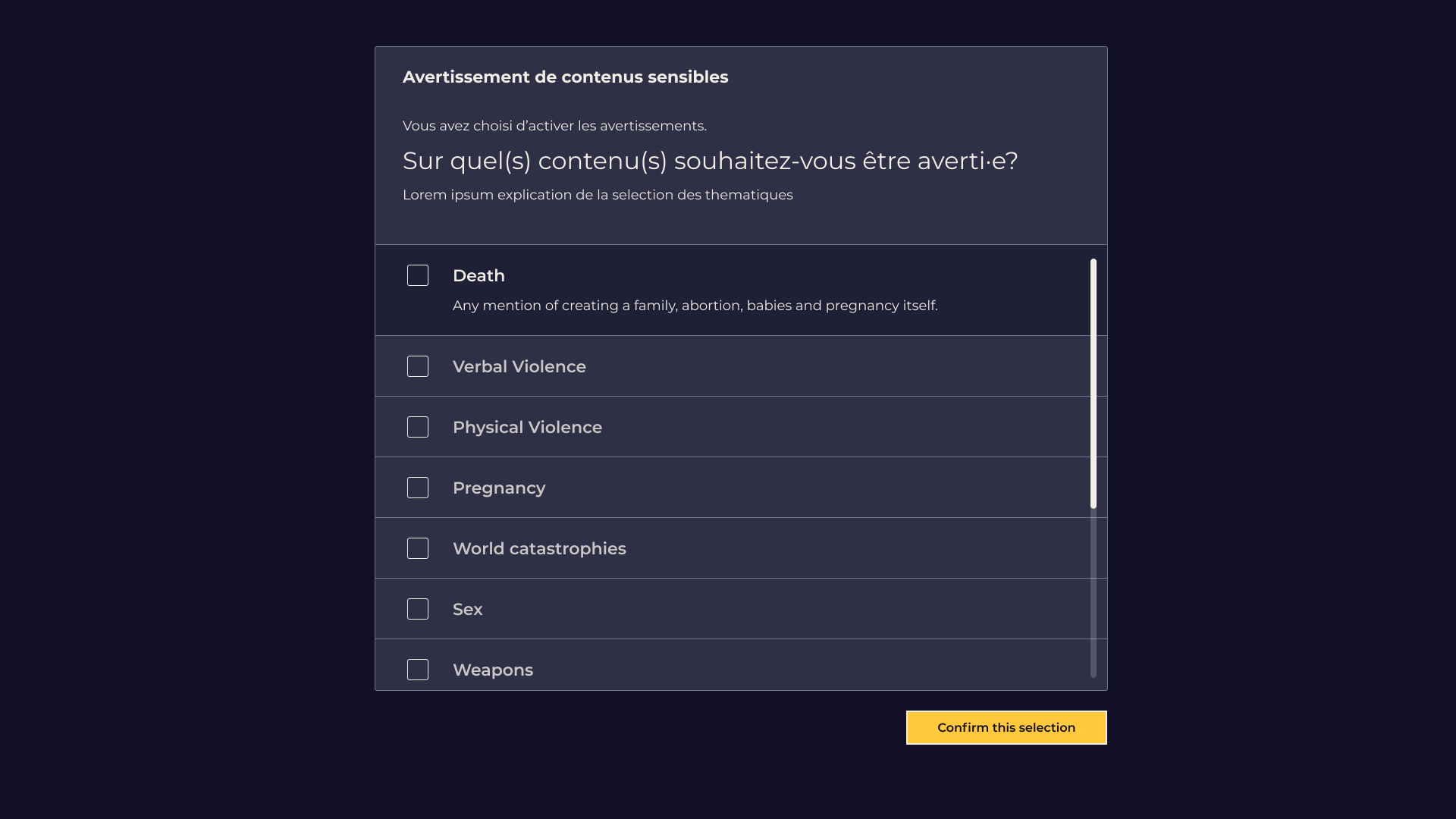Click the Death description text
The width and height of the screenshot is (1456, 819).
695,306
